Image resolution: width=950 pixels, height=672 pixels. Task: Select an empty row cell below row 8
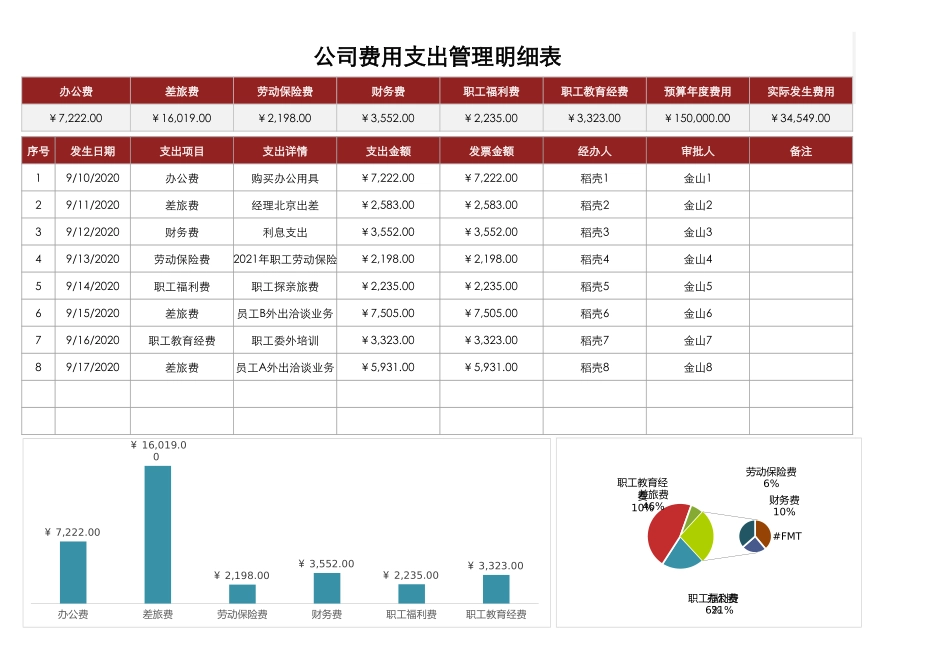tap(286, 394)
